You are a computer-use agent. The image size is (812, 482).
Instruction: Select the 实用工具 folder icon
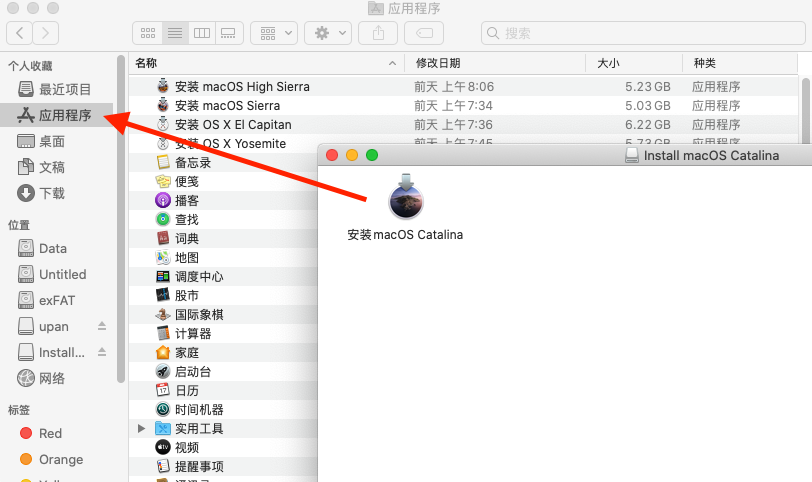tap(163, 429)
